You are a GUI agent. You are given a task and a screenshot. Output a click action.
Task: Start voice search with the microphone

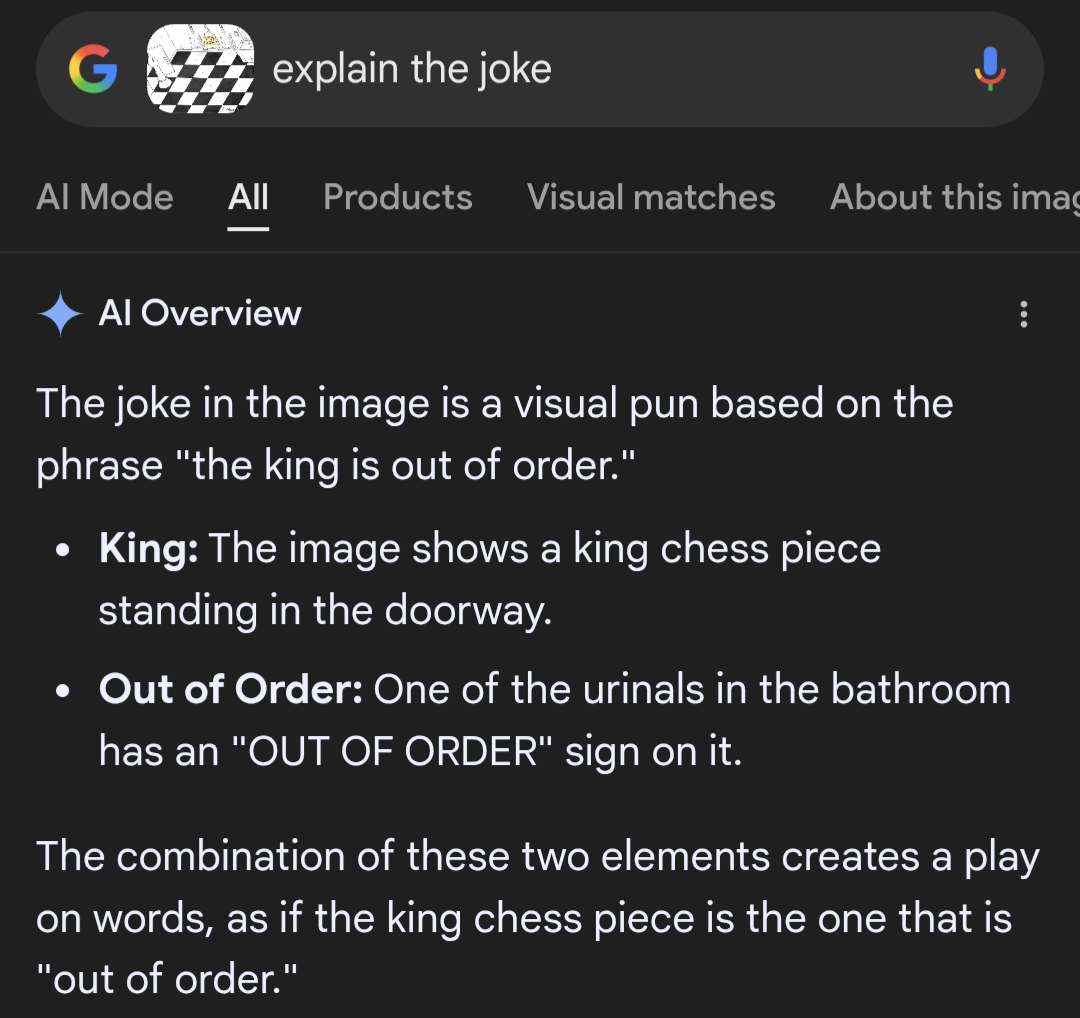pyautogui.click(x=990, y=69)
